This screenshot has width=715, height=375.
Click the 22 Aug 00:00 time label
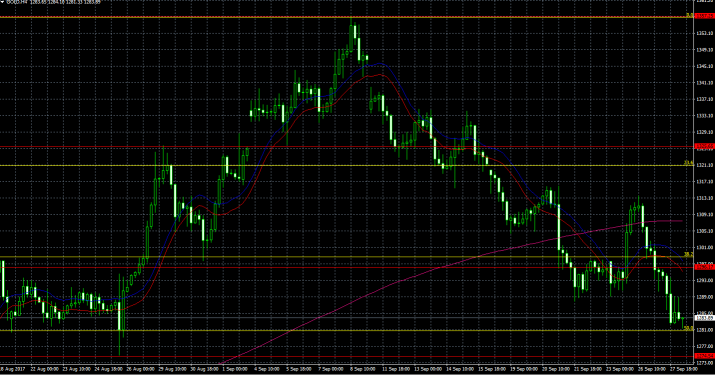tap(45, 369)
